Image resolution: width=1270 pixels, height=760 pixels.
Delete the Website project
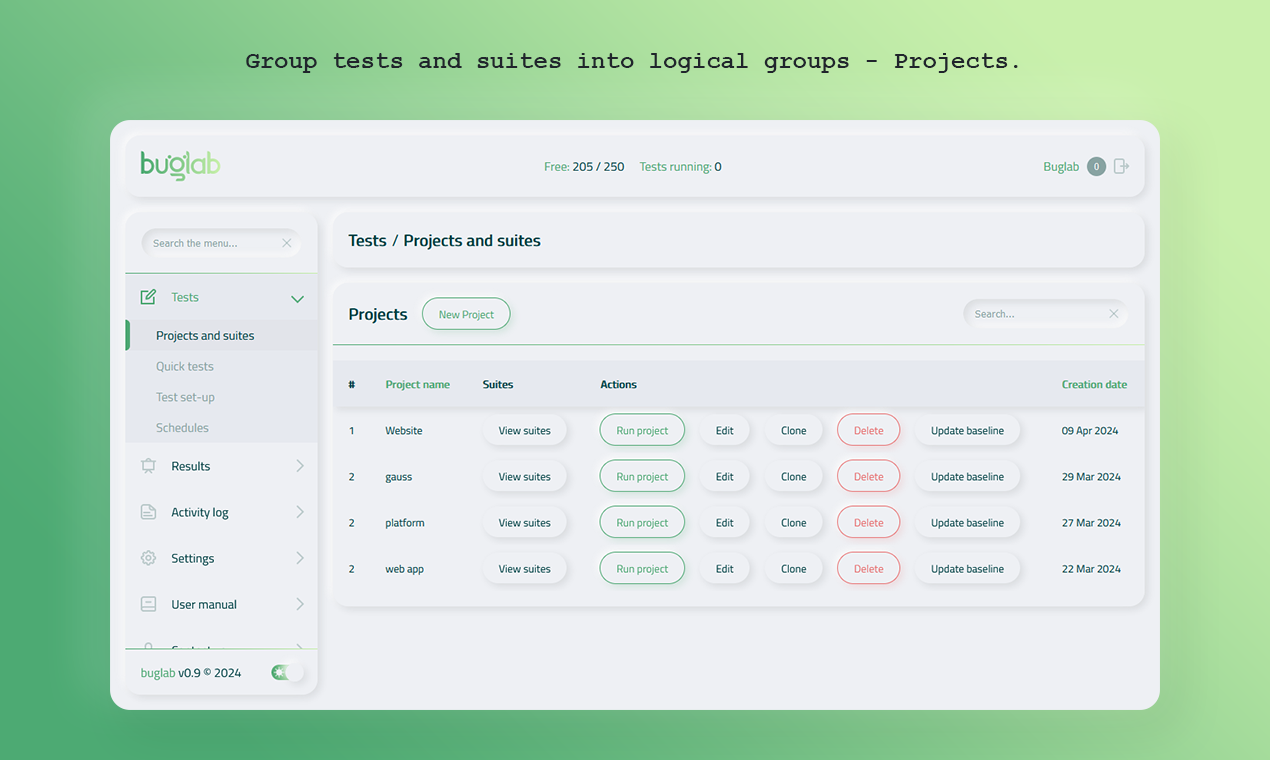coord(868,430)
